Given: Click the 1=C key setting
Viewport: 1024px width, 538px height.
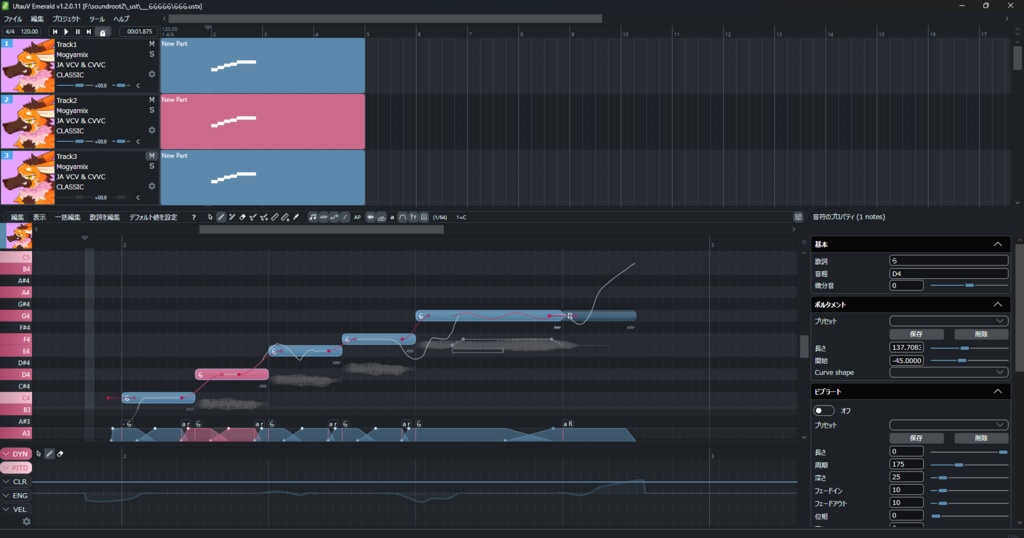Looking at the screenshot, I should tap(462, 217).
